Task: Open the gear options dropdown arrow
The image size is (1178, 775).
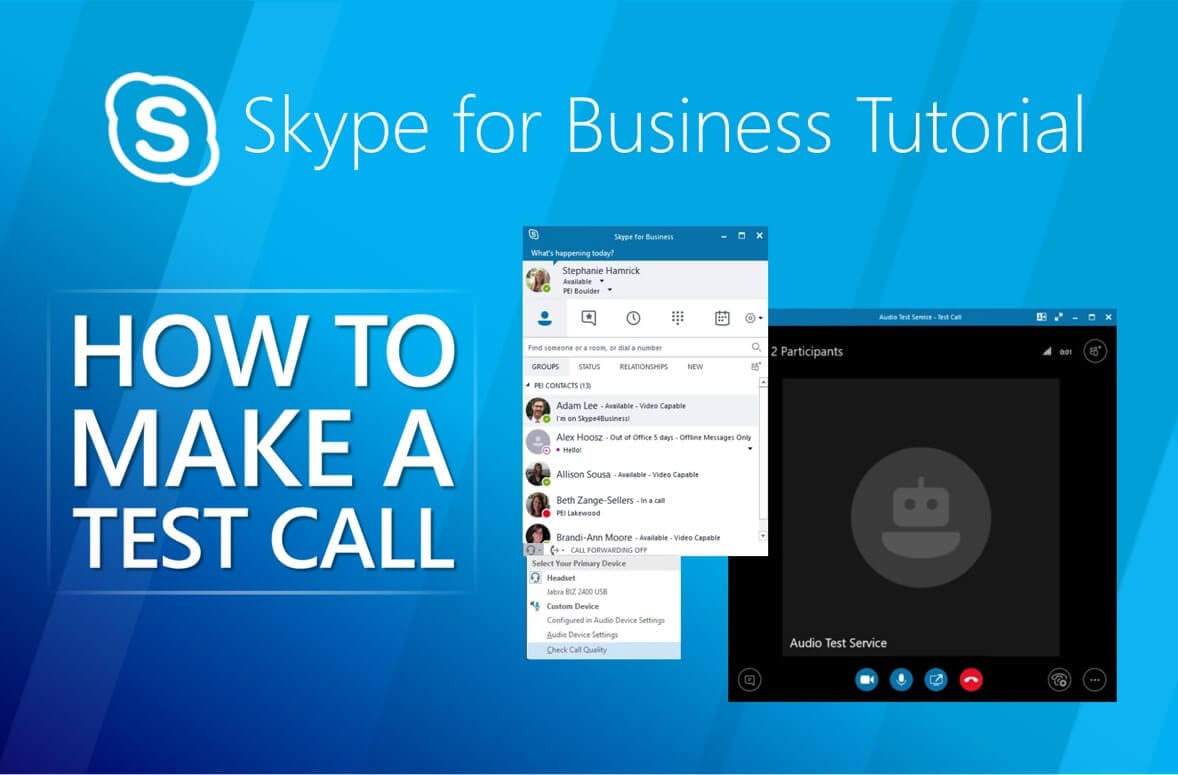Action: point(761,318)
